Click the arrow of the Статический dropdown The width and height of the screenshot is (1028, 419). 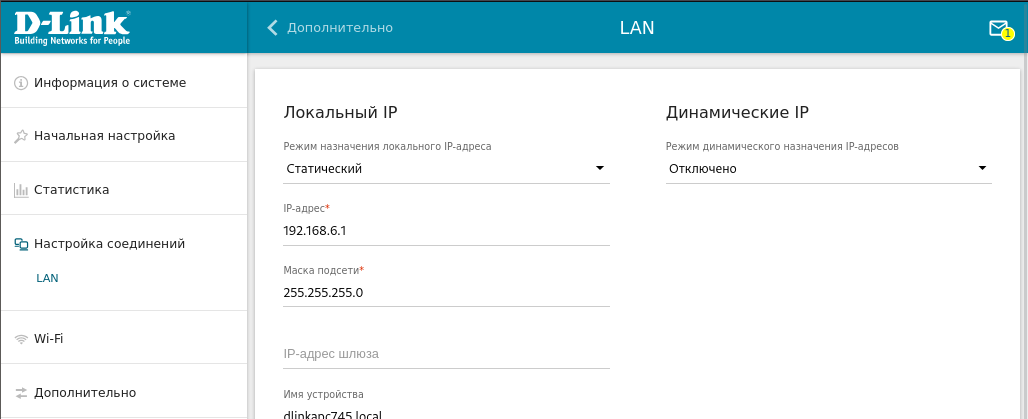pos(599,169)
